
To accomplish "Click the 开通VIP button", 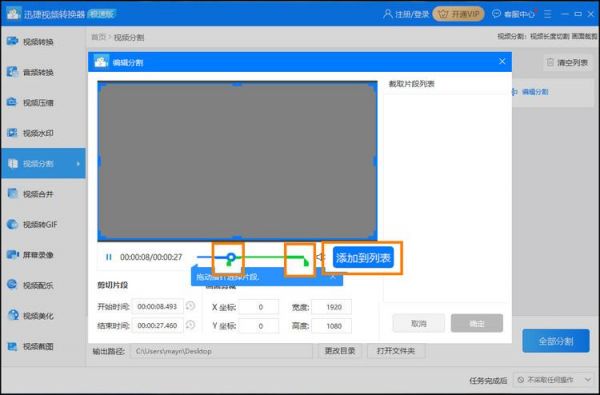I will click(x=458, y=15).
